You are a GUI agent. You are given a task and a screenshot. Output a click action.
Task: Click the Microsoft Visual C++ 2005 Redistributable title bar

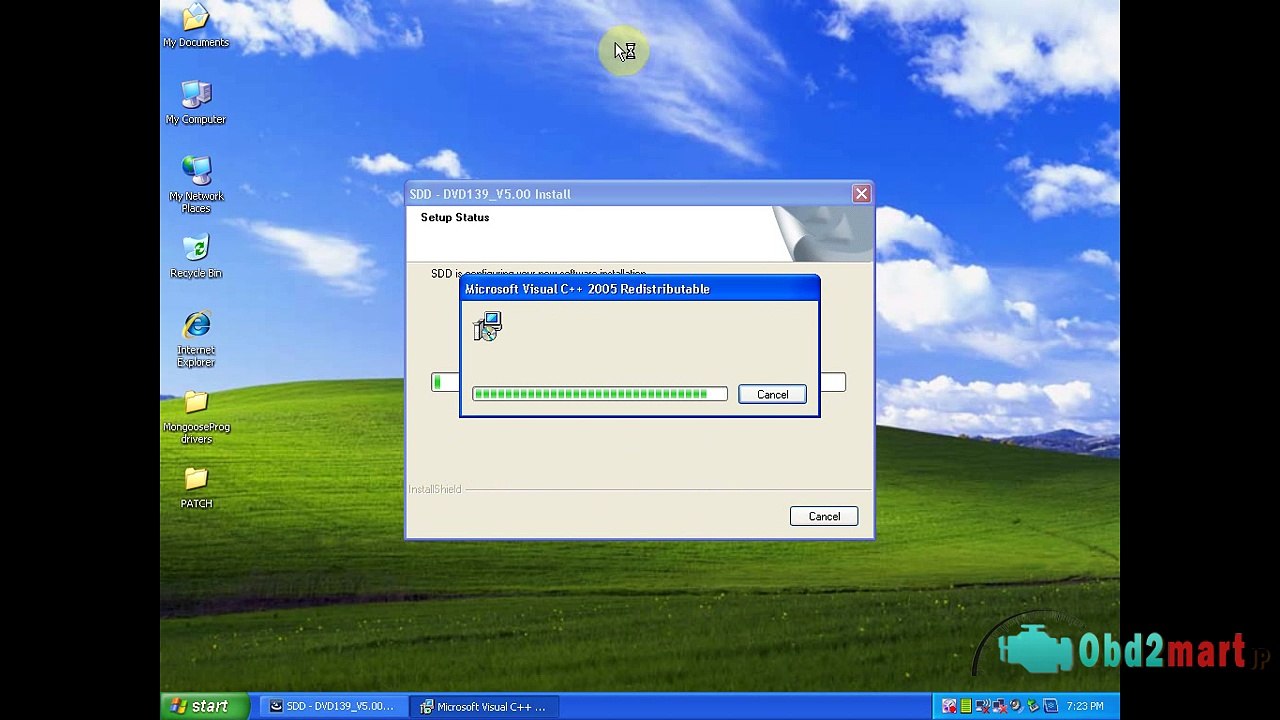point(640,289)
